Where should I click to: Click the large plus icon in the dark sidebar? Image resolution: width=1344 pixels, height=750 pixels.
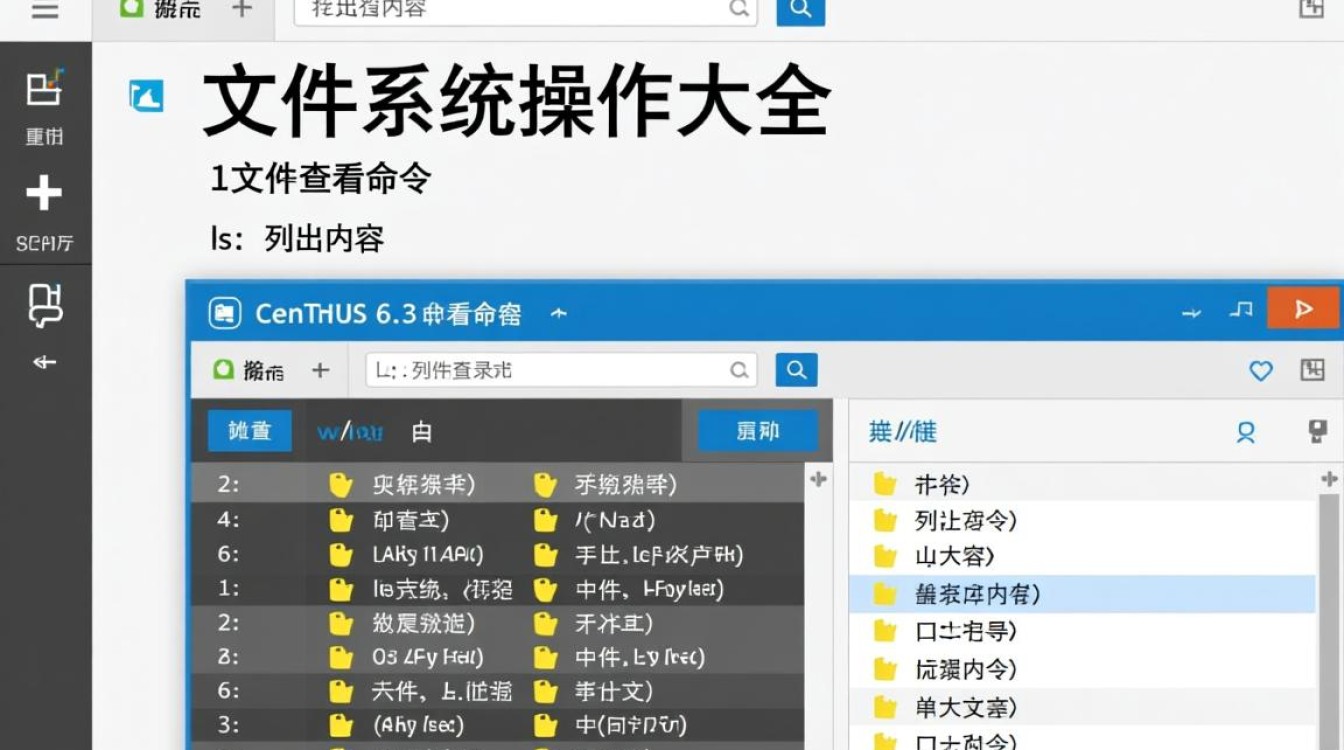coord(44,192)
